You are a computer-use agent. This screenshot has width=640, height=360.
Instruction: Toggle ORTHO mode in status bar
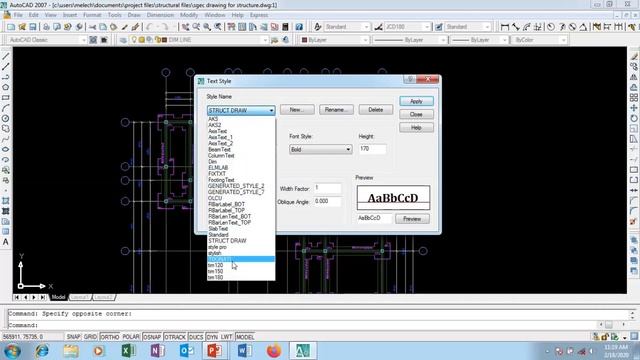click(109, 337)
